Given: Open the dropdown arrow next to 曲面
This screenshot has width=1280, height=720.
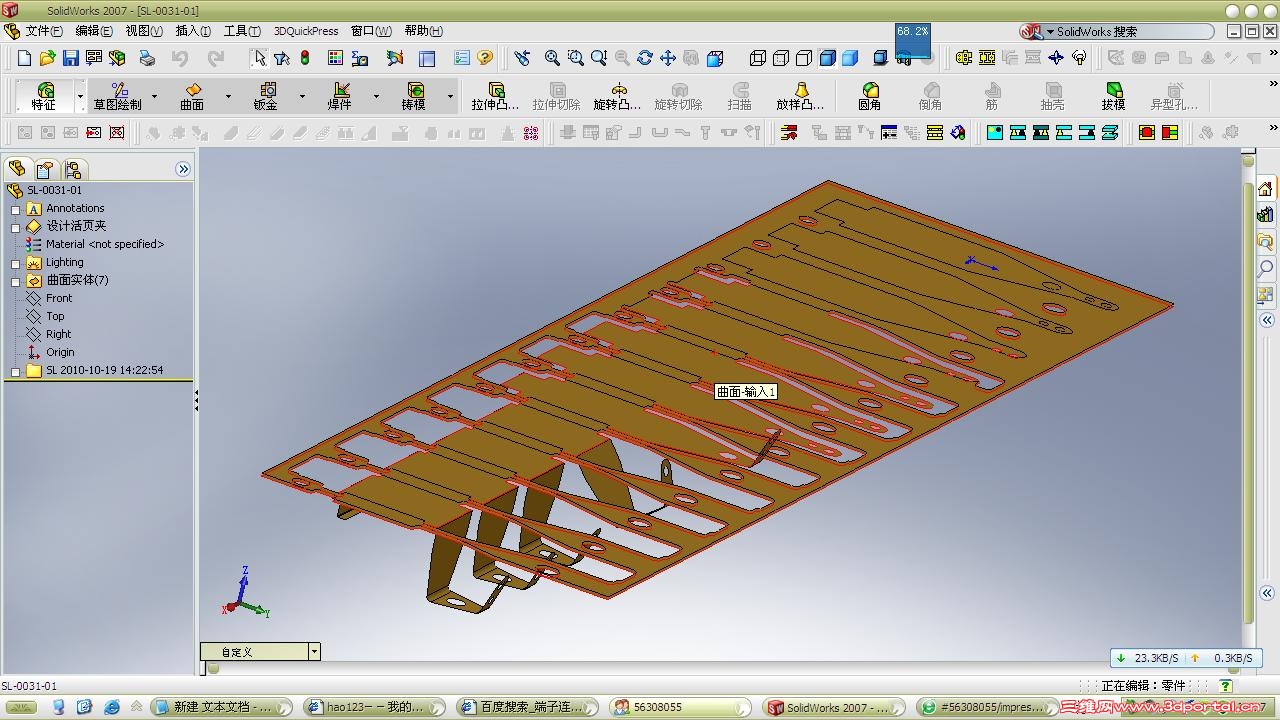Looking at the screenshot, I should pyautogui.click(x=228, y=96).
